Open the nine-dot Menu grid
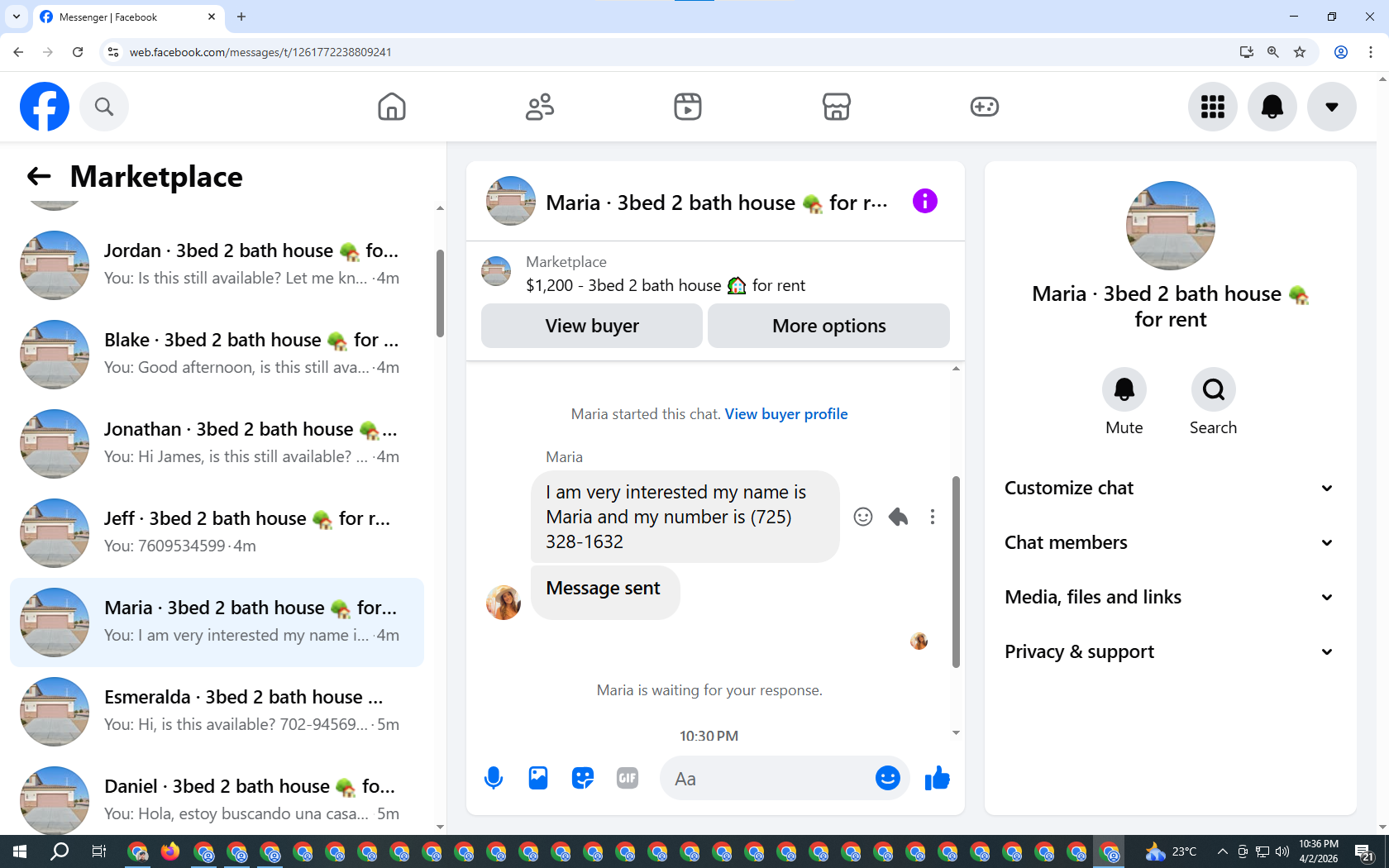 click(x=1213, y=107)
